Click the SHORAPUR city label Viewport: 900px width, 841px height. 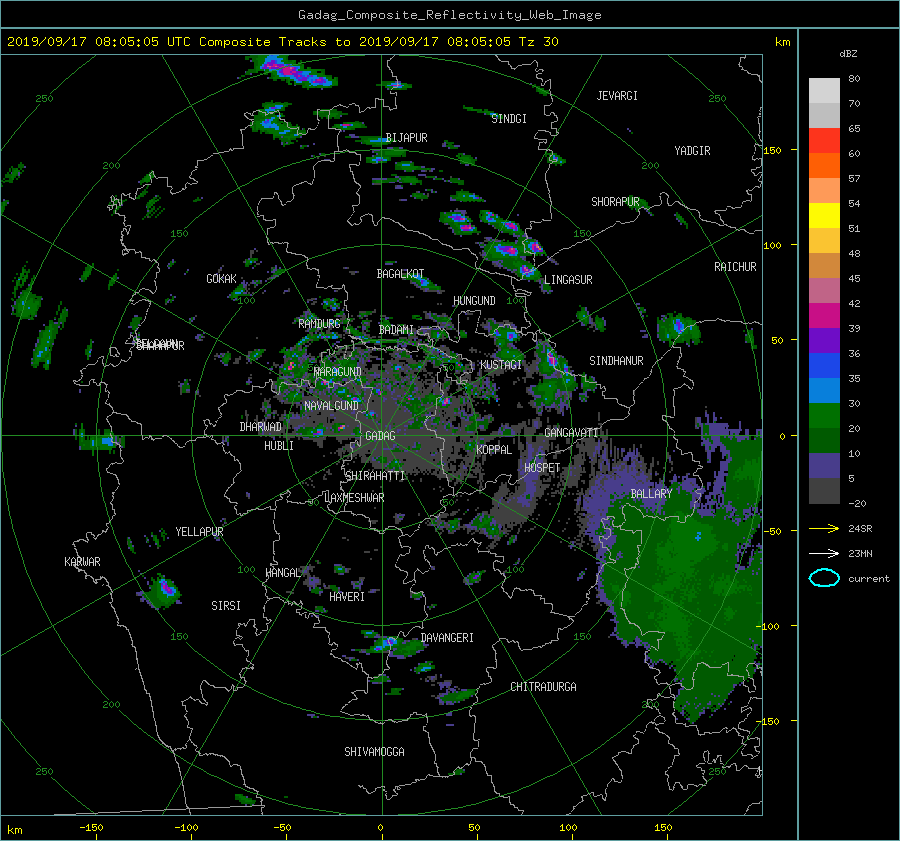[x=615, y=202]
